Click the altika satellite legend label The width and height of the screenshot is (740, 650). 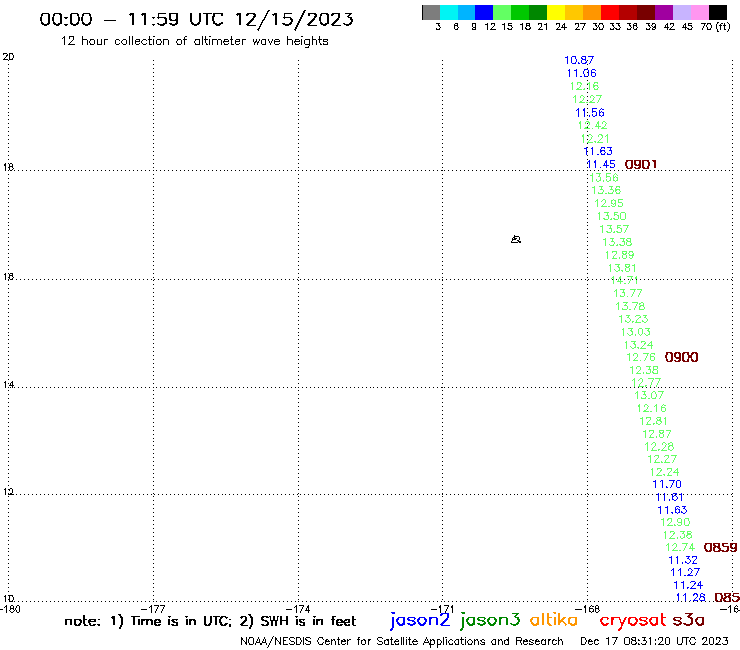tap(554, 620)
